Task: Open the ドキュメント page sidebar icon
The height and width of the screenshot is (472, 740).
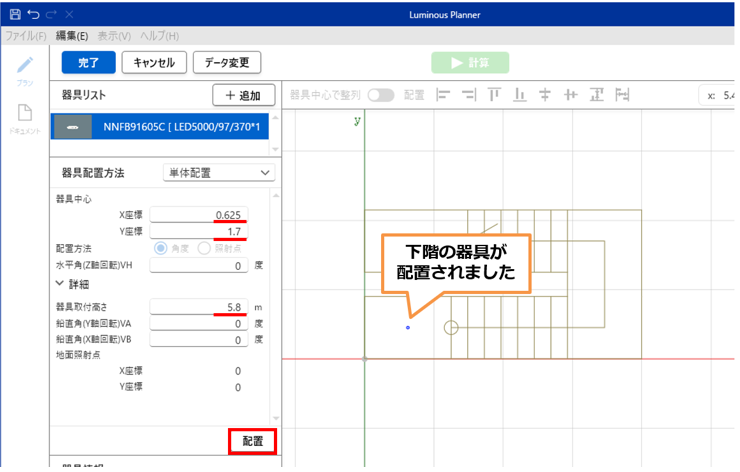Action: tap(25, 118)
